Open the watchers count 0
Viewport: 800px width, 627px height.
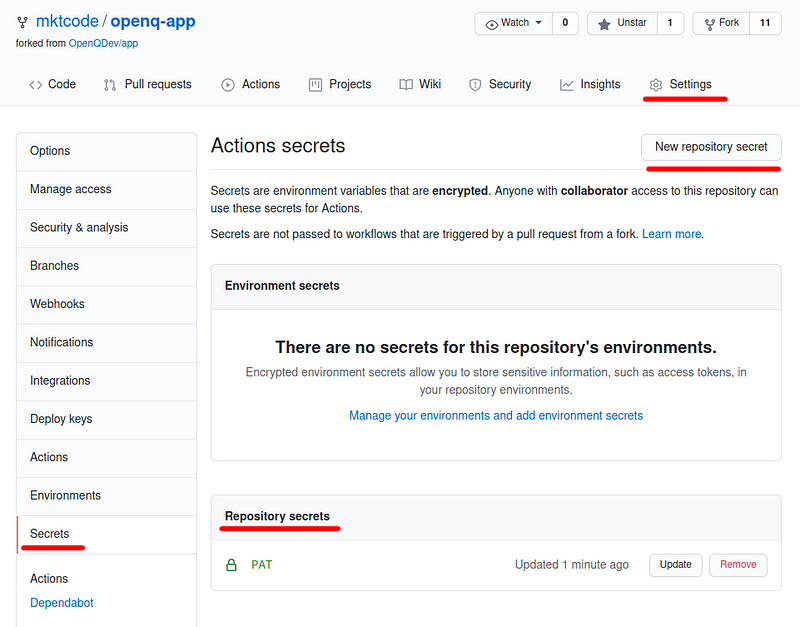tap(565, 23)
